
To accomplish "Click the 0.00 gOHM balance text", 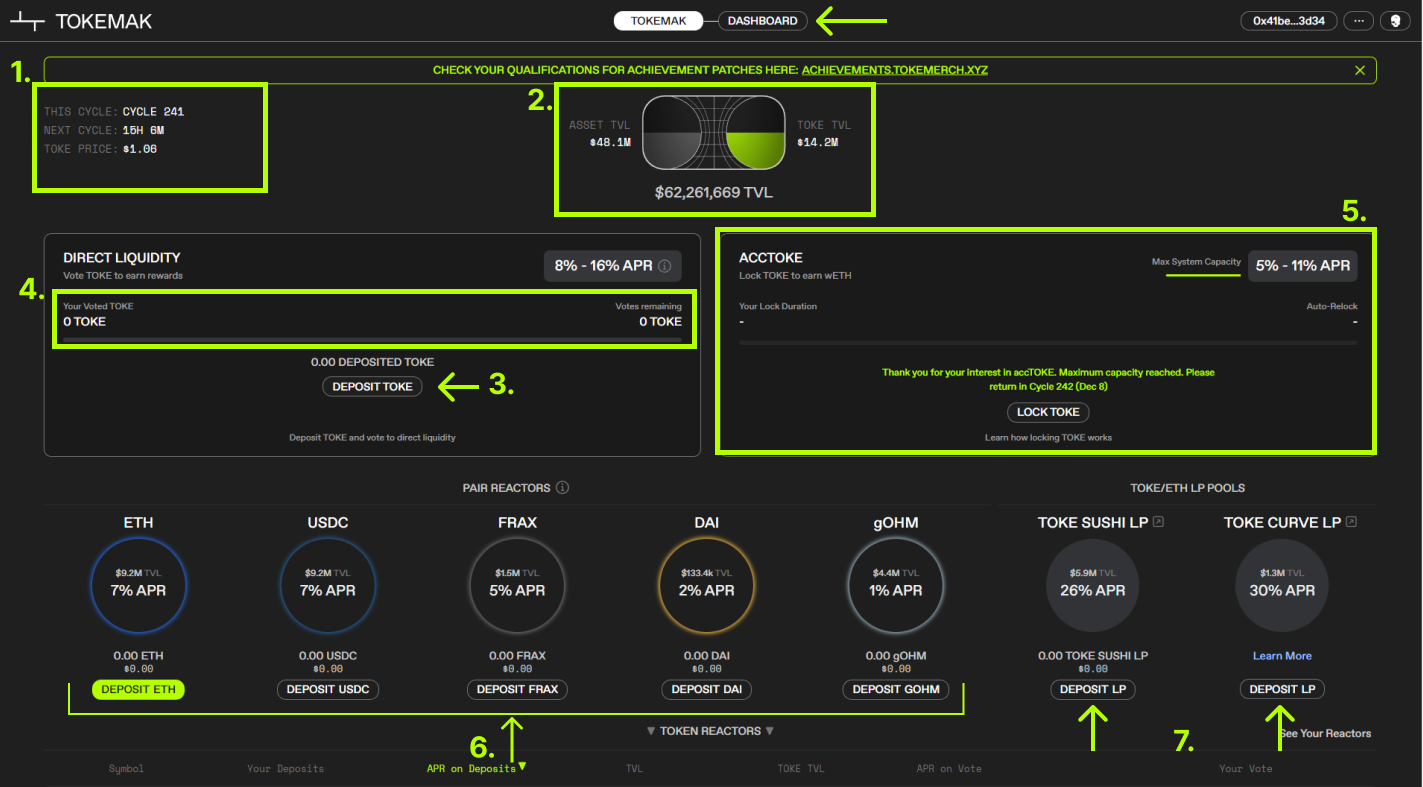I will (x=895, y=656).
